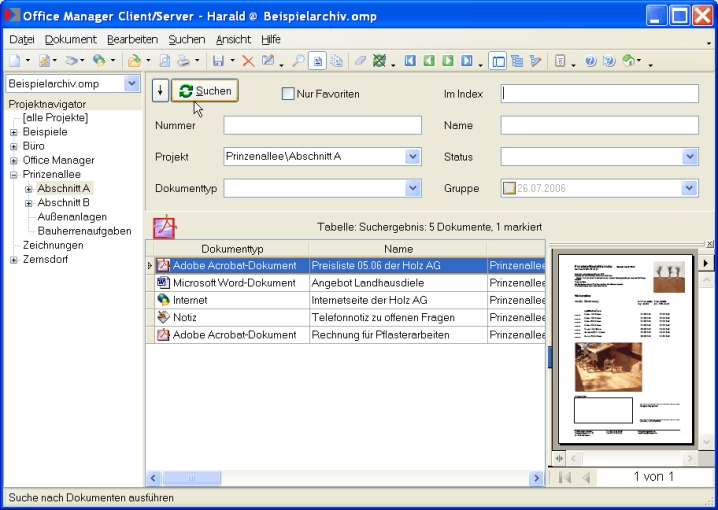The width and height of the screenshot is (718, 510).
Task: Click the Microsoft Word document icon
Action: [x=163, y=283]
